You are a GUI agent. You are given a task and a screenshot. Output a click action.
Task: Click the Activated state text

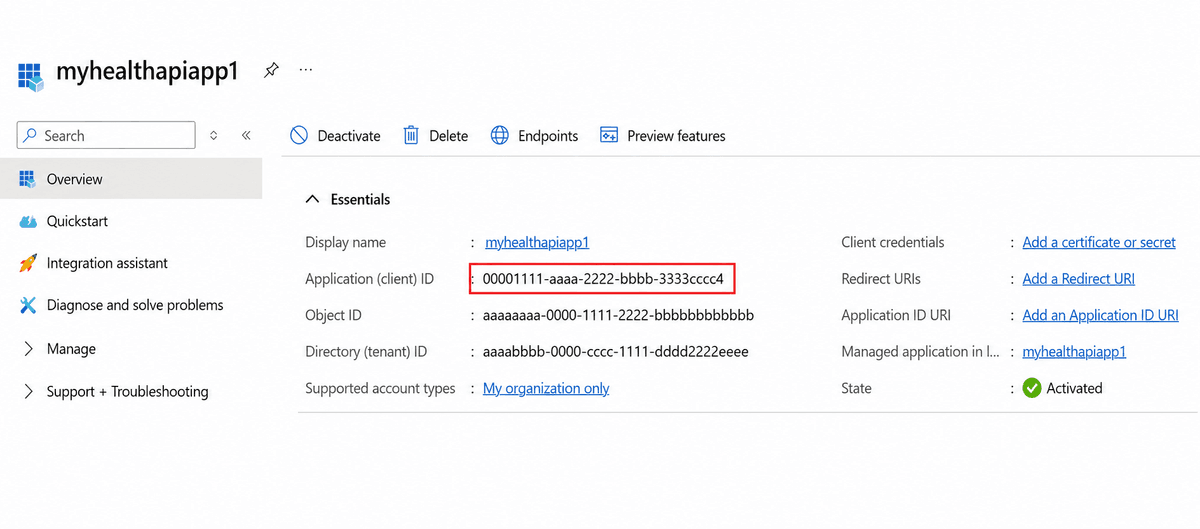[x=1074, y=388]
